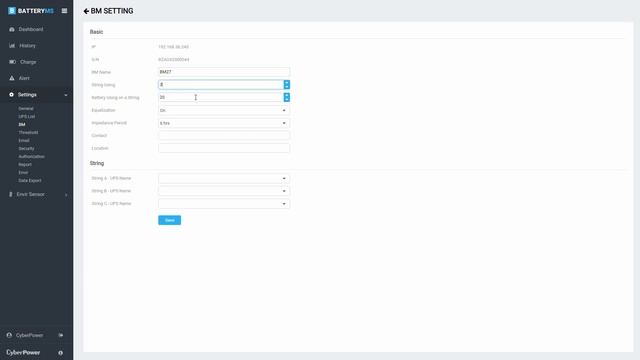The image size is (640, 360).
Task: Click the IP address value
Action: click(173, 47)
